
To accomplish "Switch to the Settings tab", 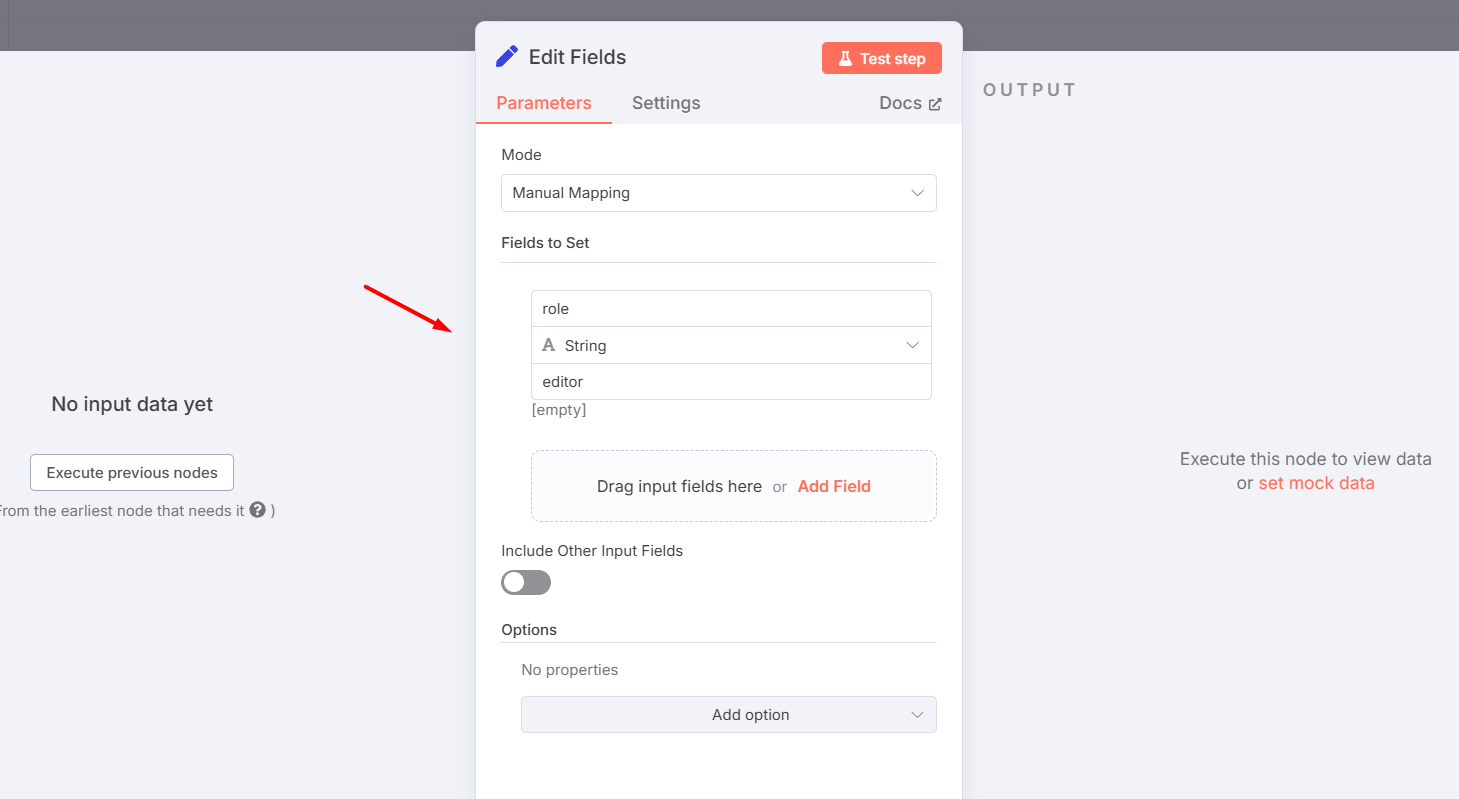I will click(666, 103).
